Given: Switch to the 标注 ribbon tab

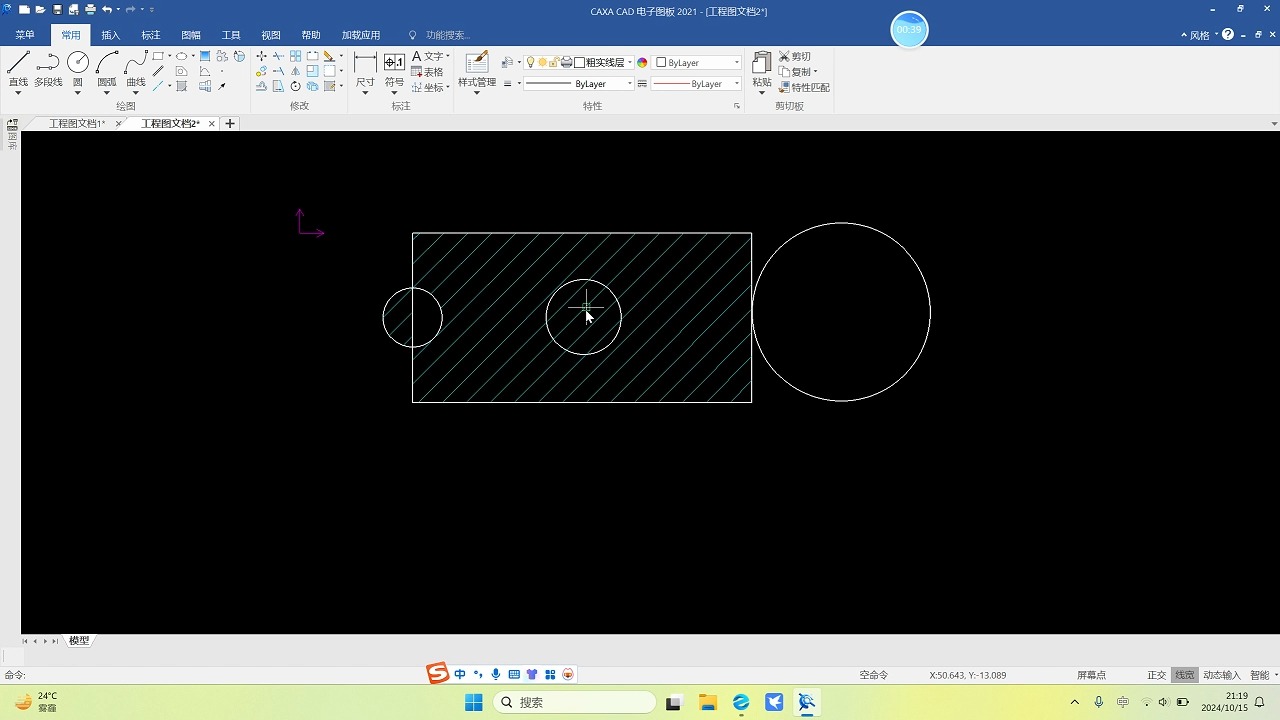Looking at the screenshot, I should [151, 35].
